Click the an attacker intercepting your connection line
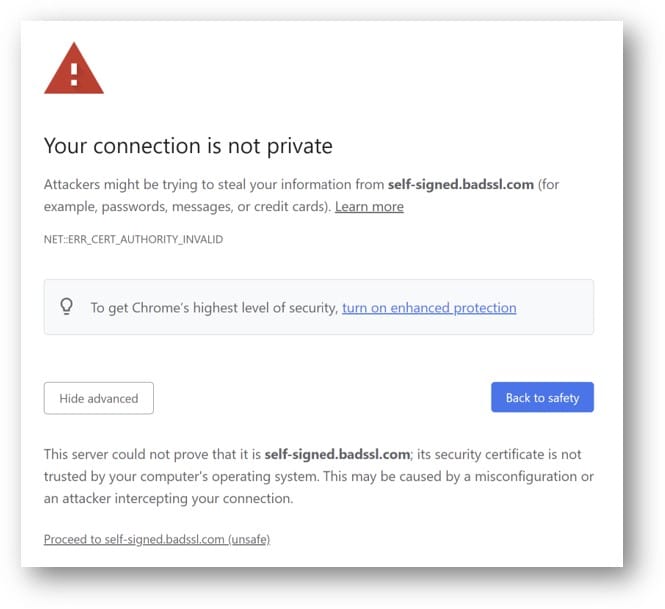 click(x=168, y=498)
